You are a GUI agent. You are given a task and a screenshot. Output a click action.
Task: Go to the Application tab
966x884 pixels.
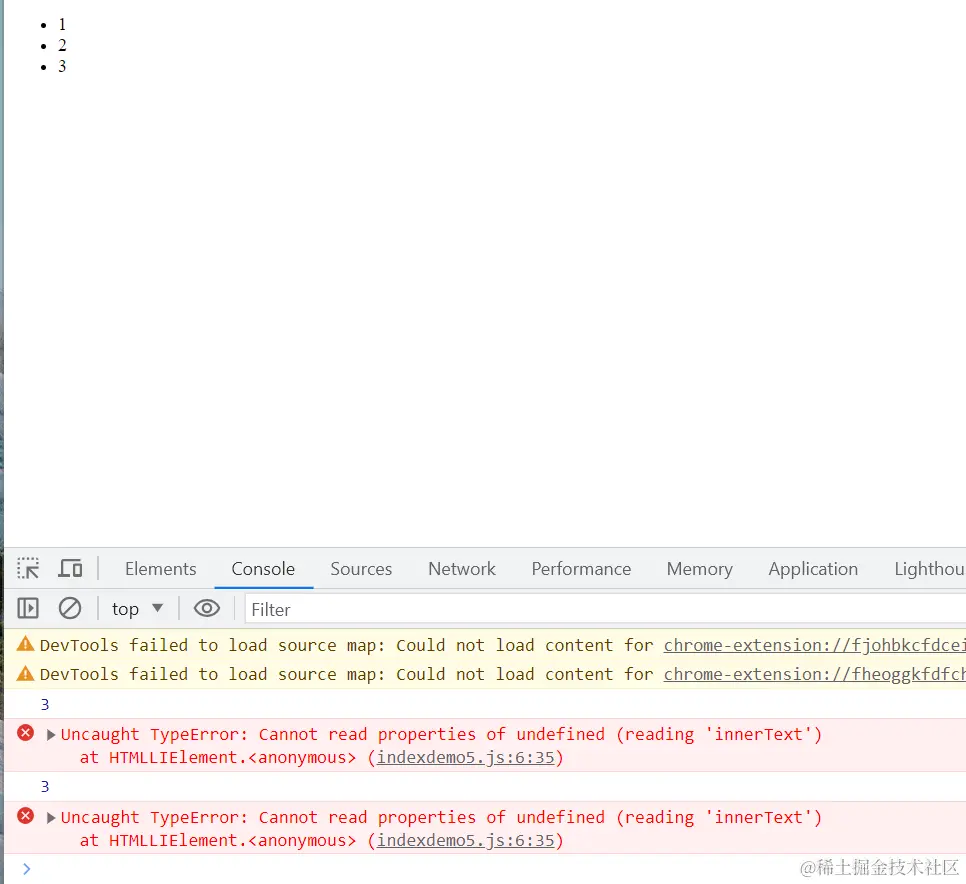click(x=813, y=569)
